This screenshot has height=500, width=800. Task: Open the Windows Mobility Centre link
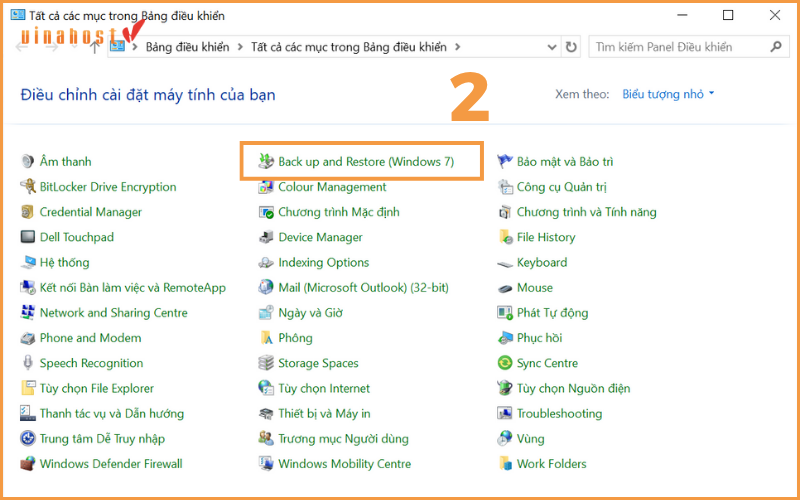pyautogui.click(x=344, y=464)
